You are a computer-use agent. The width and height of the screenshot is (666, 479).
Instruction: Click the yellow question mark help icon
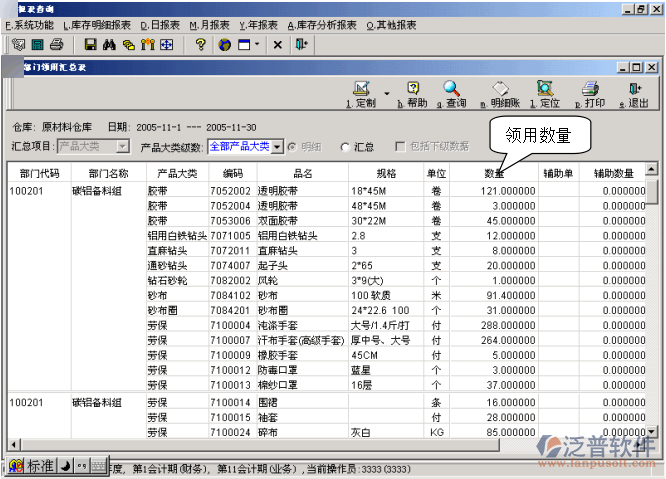(x=200, y=45)
